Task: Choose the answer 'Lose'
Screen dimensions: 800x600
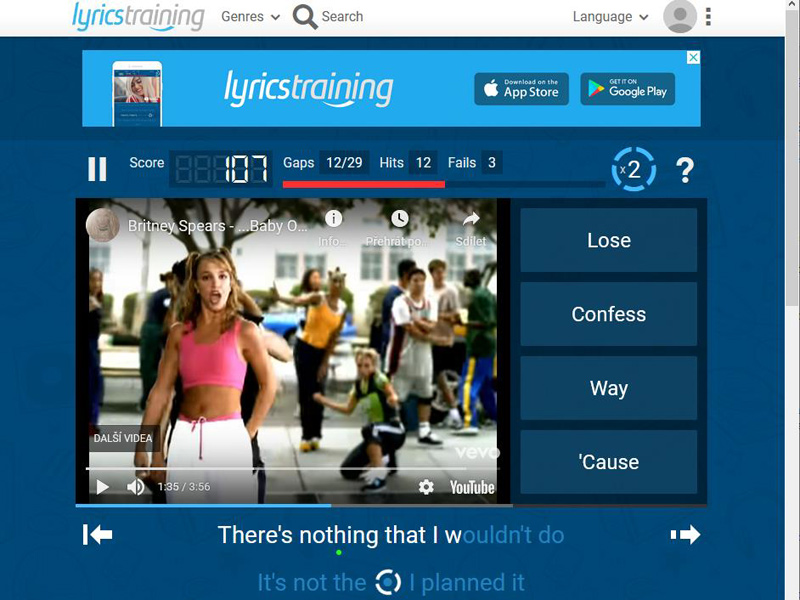Action: (x=609, y=240)
